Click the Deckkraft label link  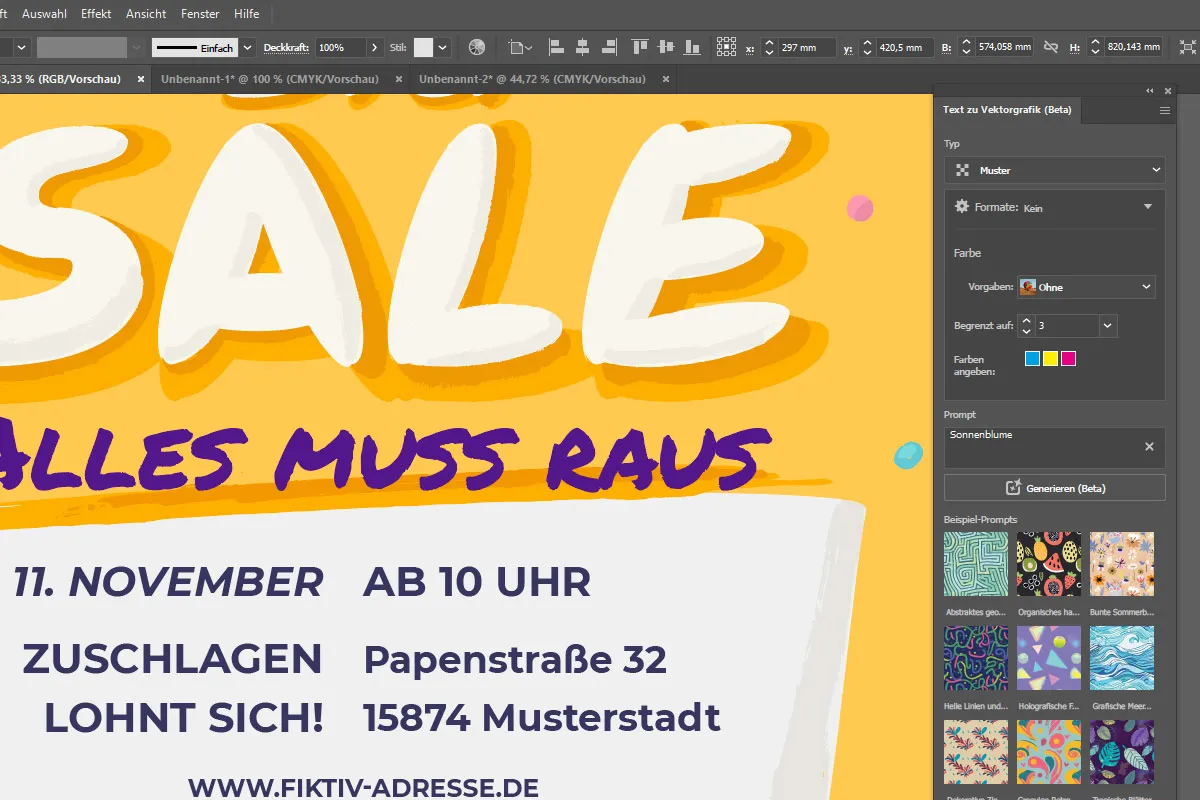(x=286, y=47)
